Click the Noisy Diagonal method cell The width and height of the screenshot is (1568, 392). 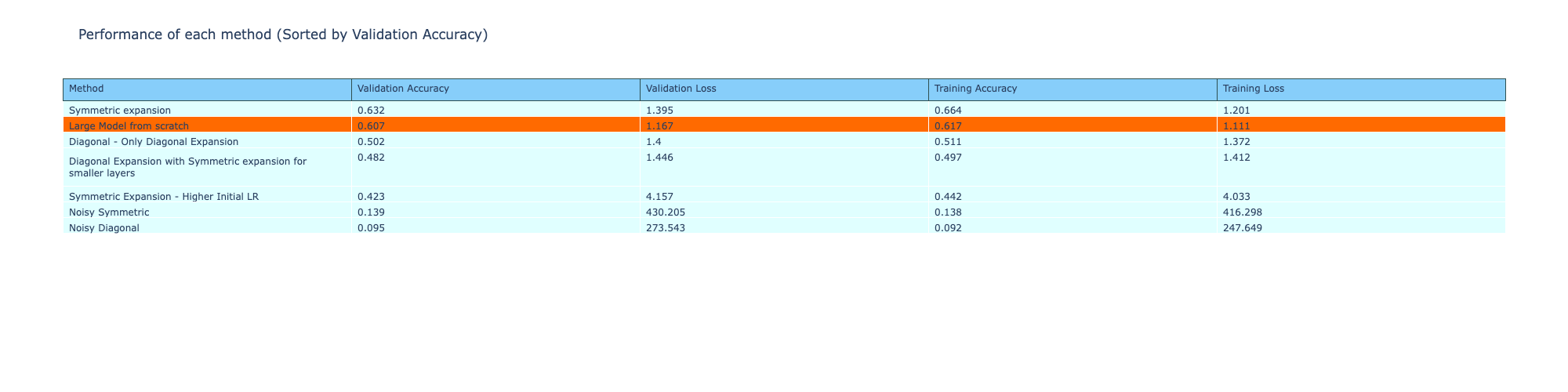pos(104,228)
